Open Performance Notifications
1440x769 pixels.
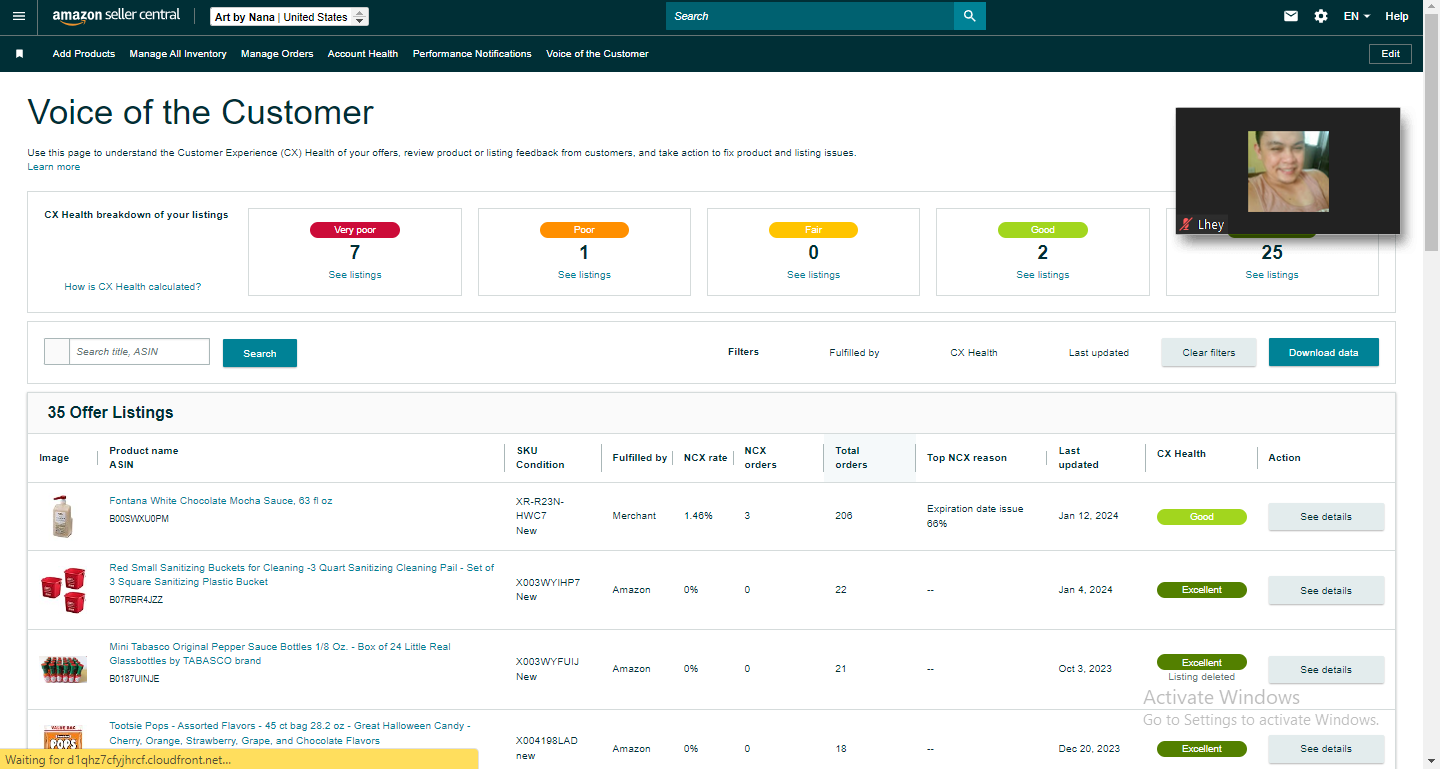coord(472,54)
